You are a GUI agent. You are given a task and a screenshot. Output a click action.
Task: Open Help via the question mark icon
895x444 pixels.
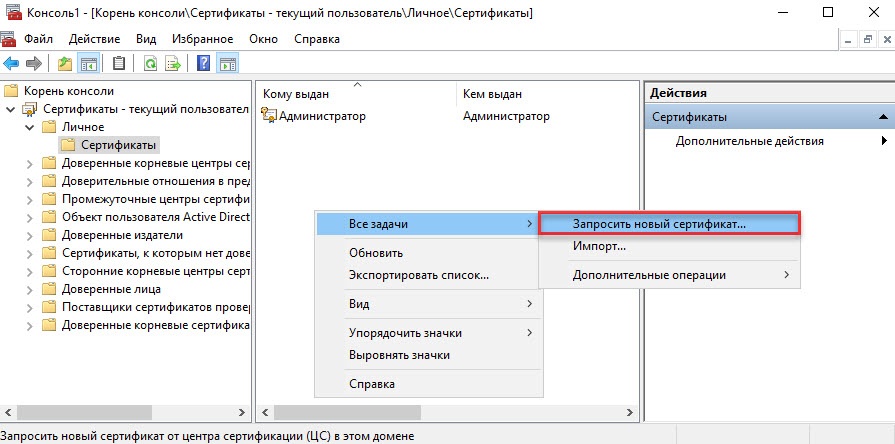click(203, 63)
